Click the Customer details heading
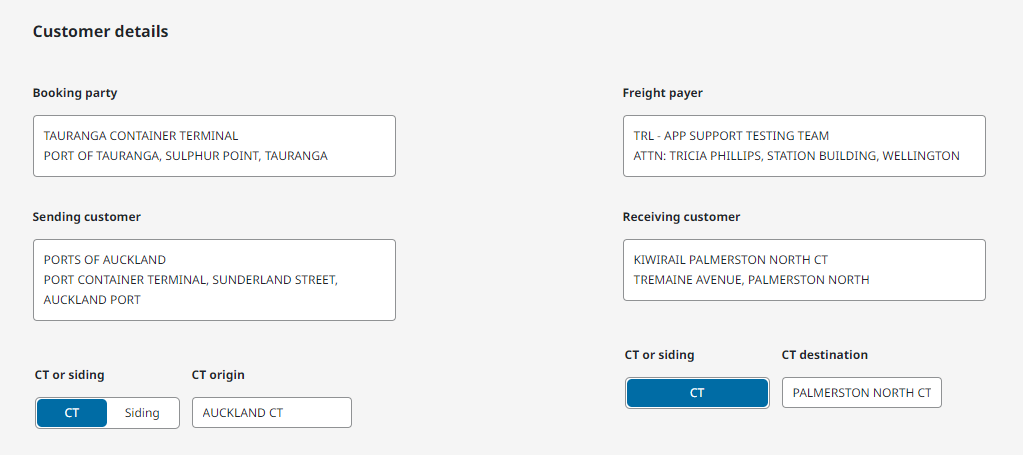Viewport: 1023px width, 455px height. tap(100, 32)
